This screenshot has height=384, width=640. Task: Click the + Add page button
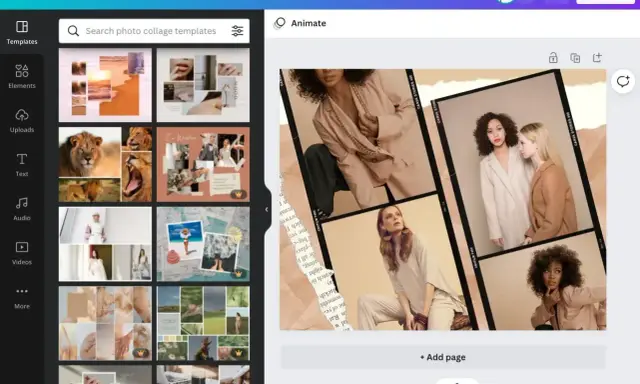coord(443,357)
